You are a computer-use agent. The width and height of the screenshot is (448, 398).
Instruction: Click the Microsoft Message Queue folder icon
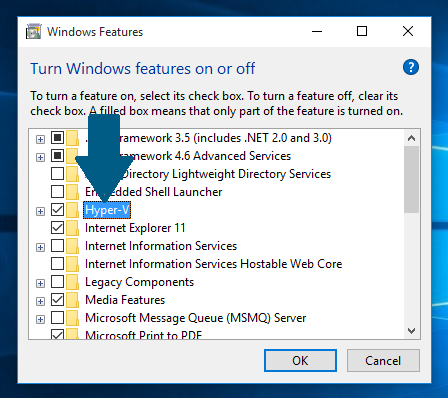[72, 318]
